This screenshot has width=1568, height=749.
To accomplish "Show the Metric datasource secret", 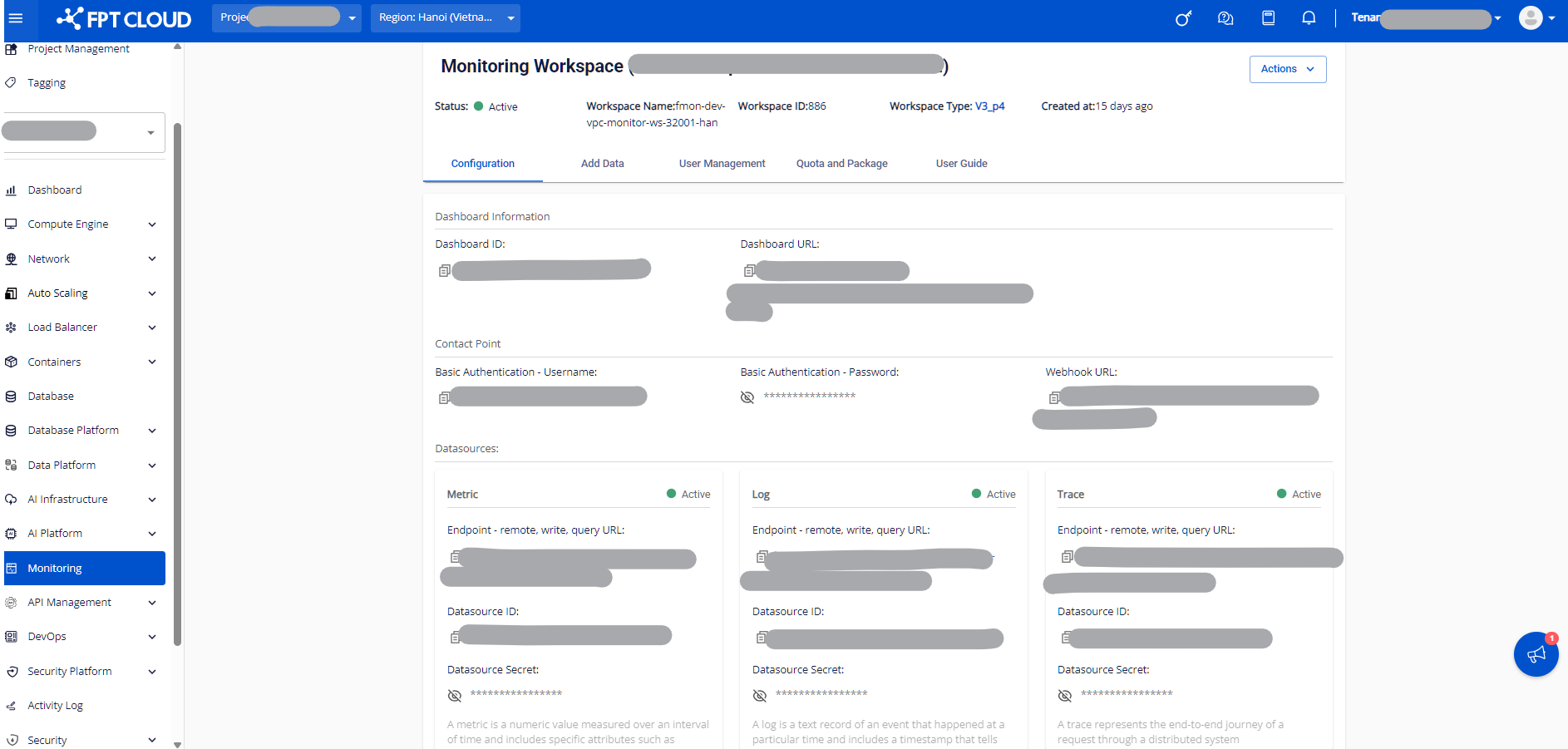I will (455, 695).
